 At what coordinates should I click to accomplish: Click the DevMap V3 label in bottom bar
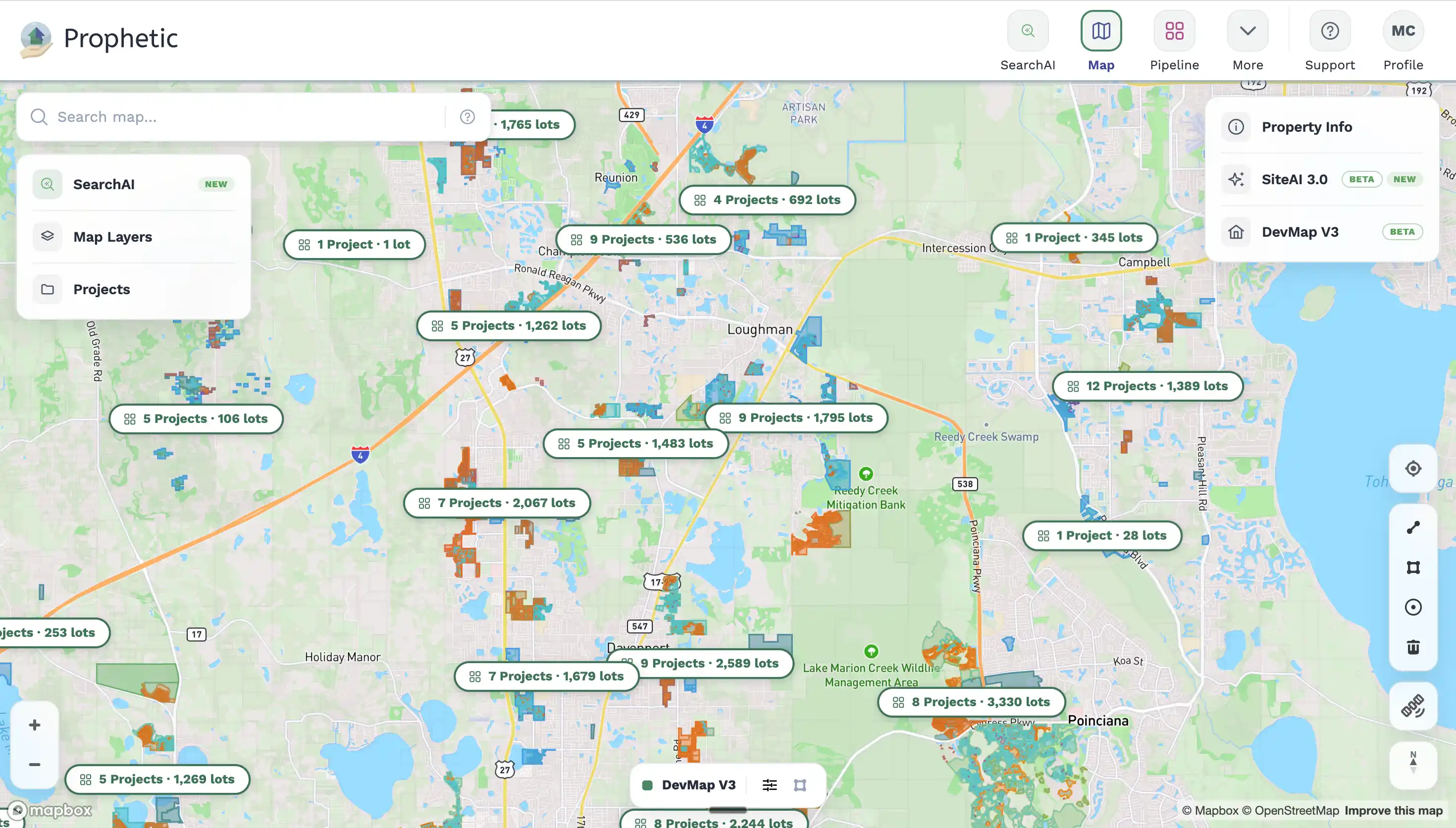(699, 785)
